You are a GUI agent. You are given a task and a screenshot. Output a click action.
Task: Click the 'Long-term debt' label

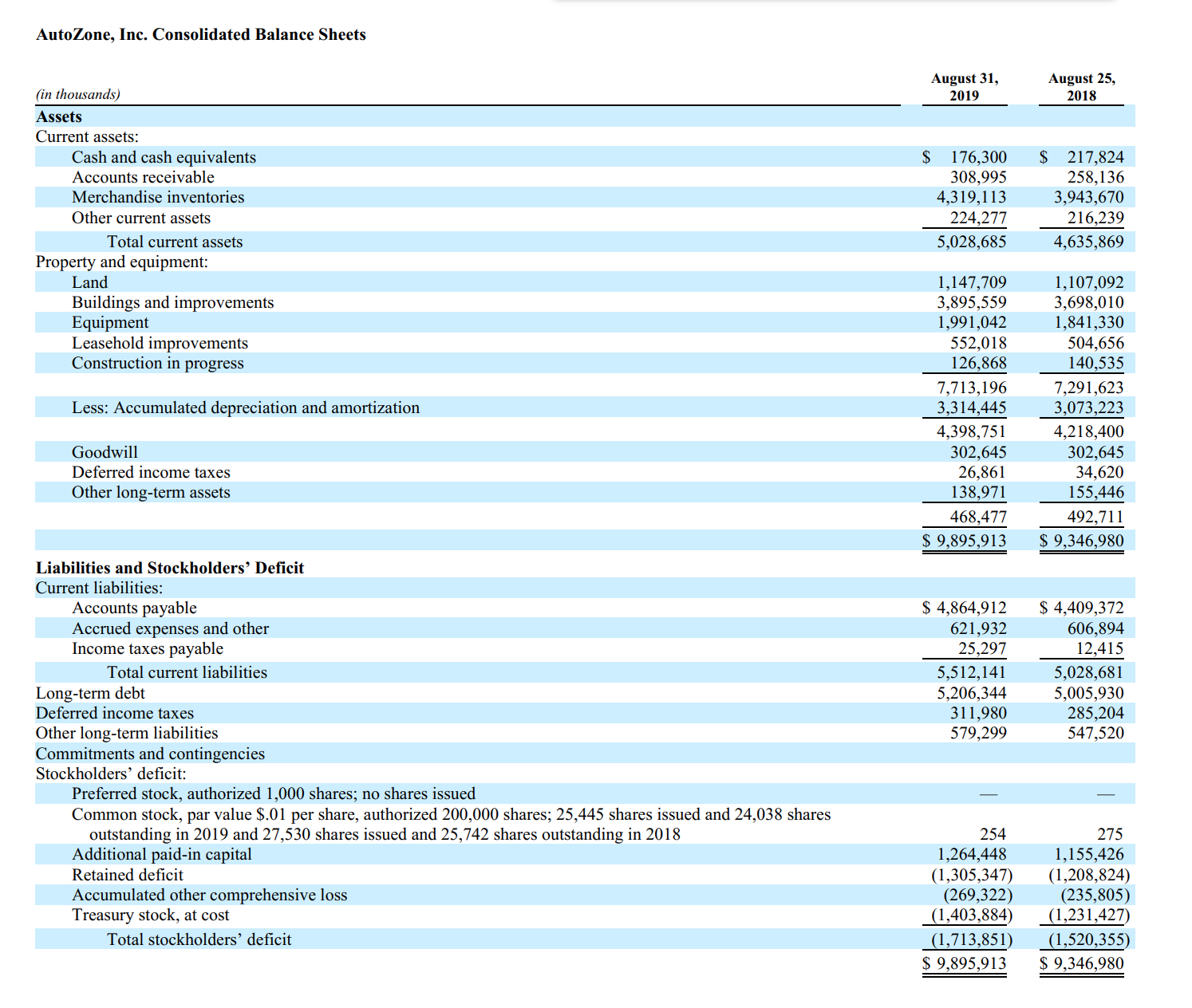tap(91, 693)
